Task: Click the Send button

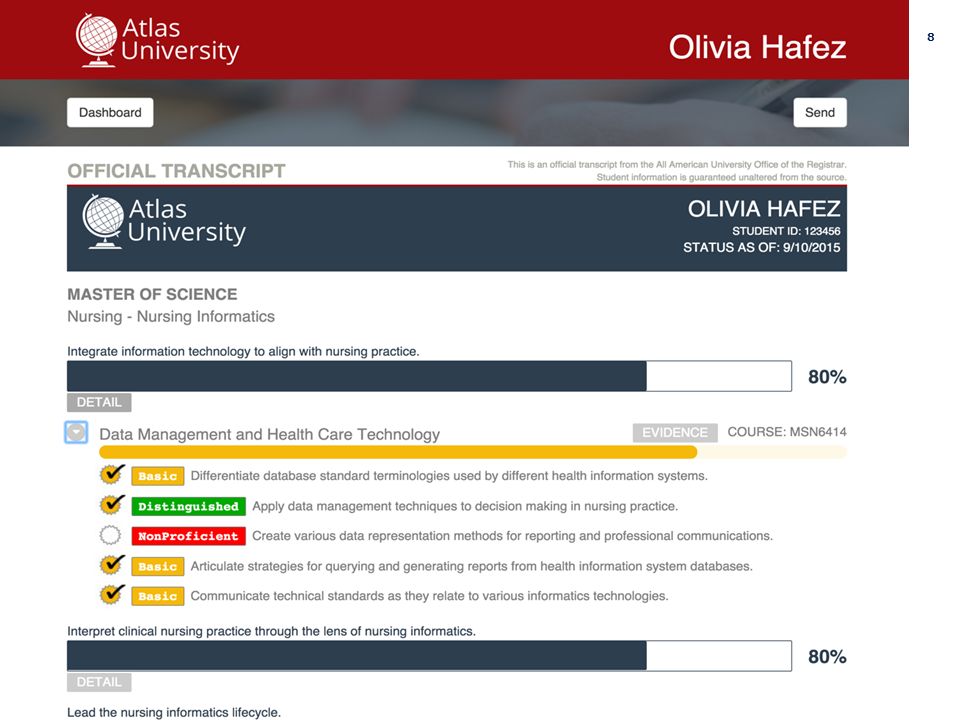Action: point(820,113)
